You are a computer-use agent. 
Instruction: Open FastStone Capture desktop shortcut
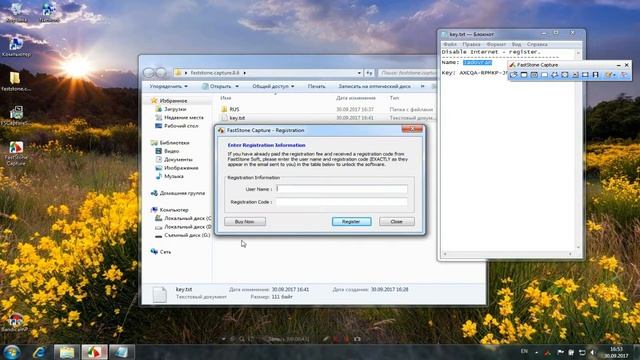16,153
